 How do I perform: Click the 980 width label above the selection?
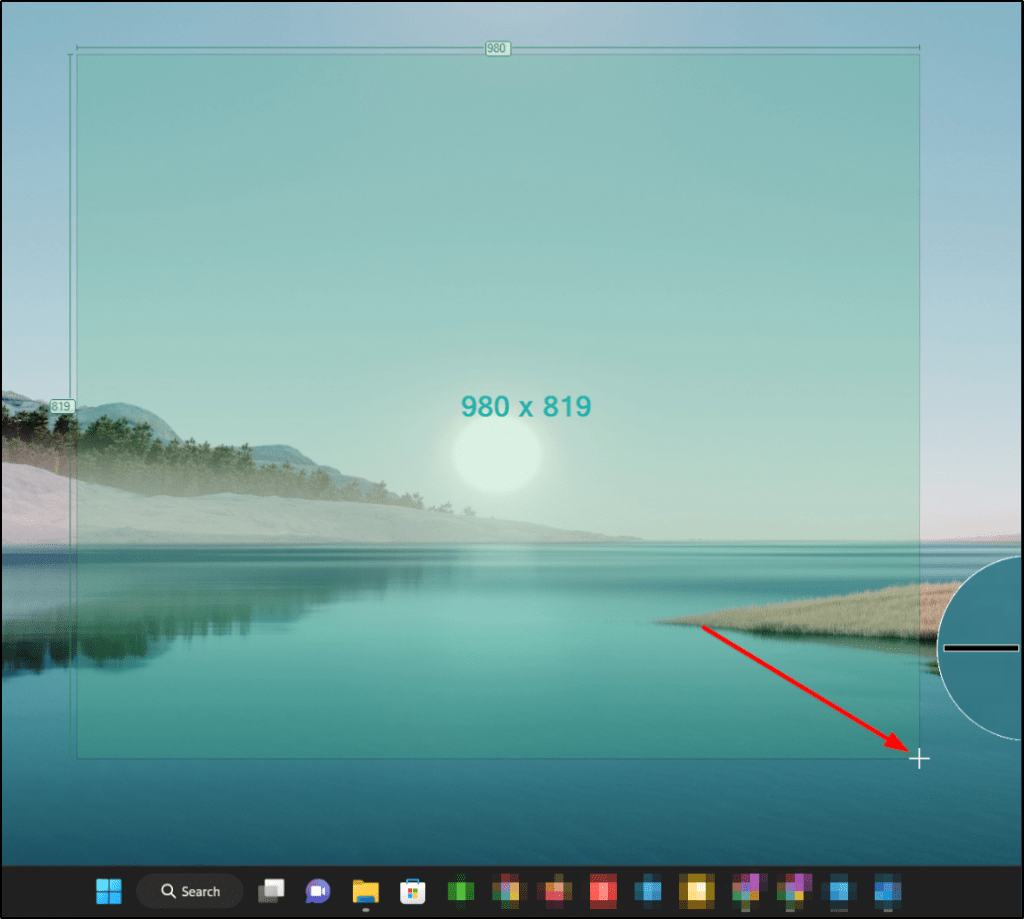pyautogui.click(x=498, y=48)
